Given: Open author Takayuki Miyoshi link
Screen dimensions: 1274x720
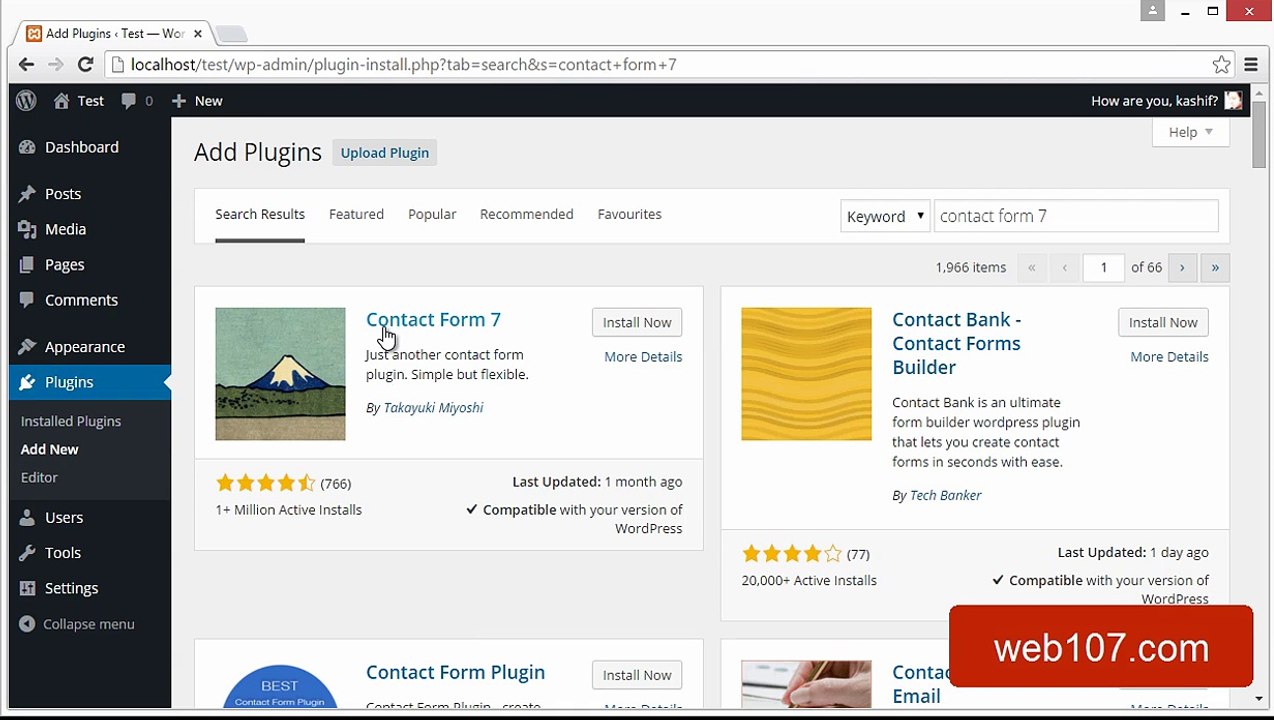Looking at the screenshot, I should (x=433, y=407).
